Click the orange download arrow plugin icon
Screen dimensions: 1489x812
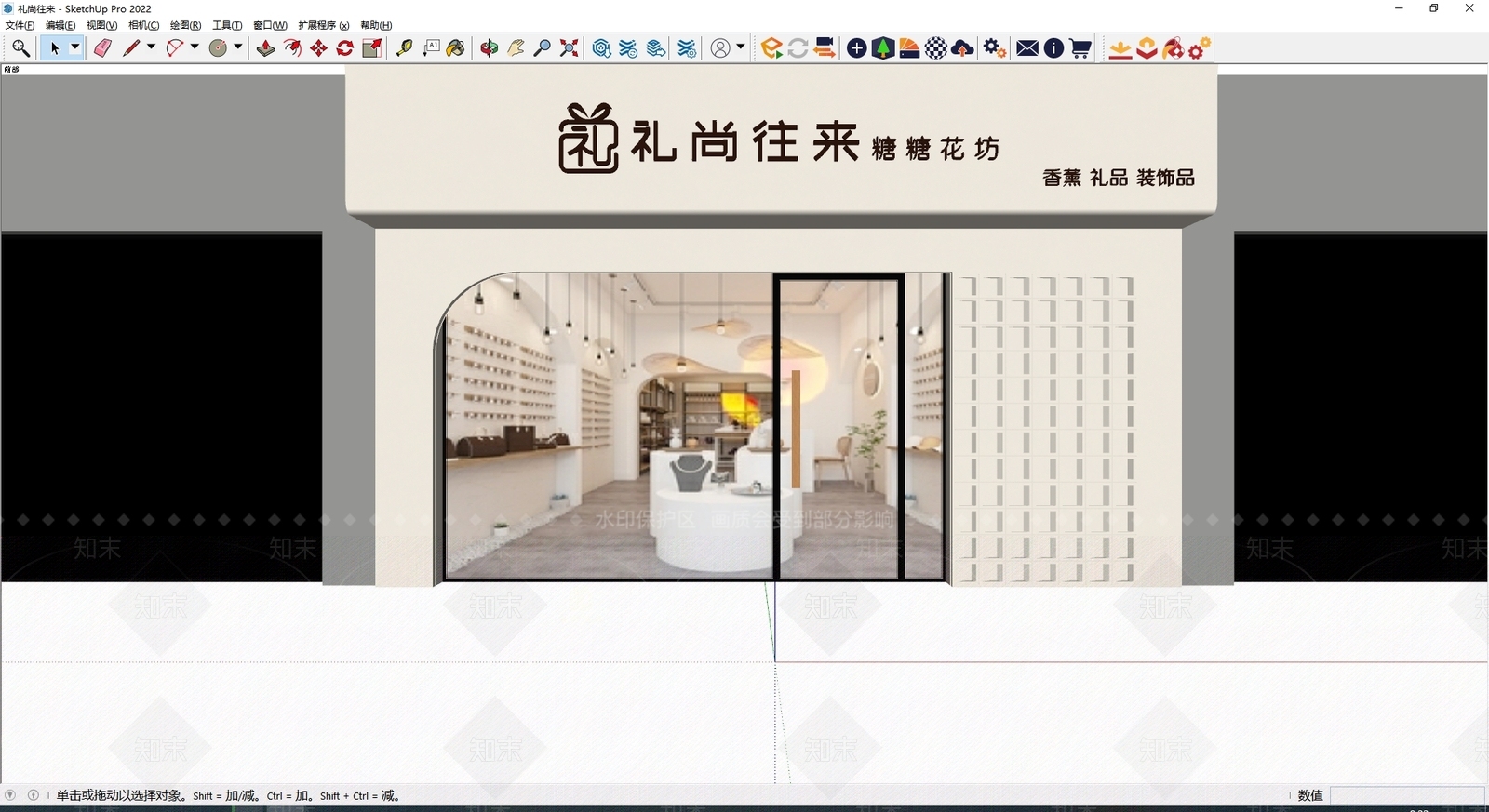click(1120, 48)
